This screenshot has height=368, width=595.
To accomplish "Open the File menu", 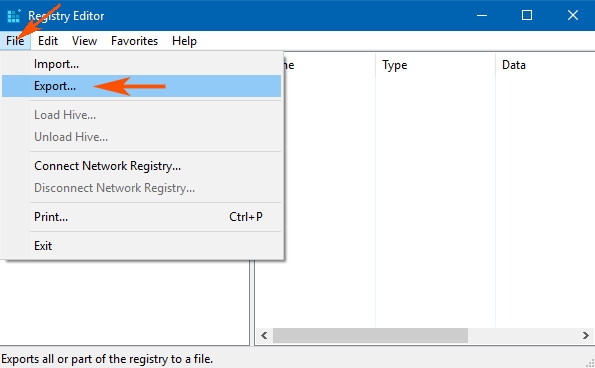I will click(15, 41).
